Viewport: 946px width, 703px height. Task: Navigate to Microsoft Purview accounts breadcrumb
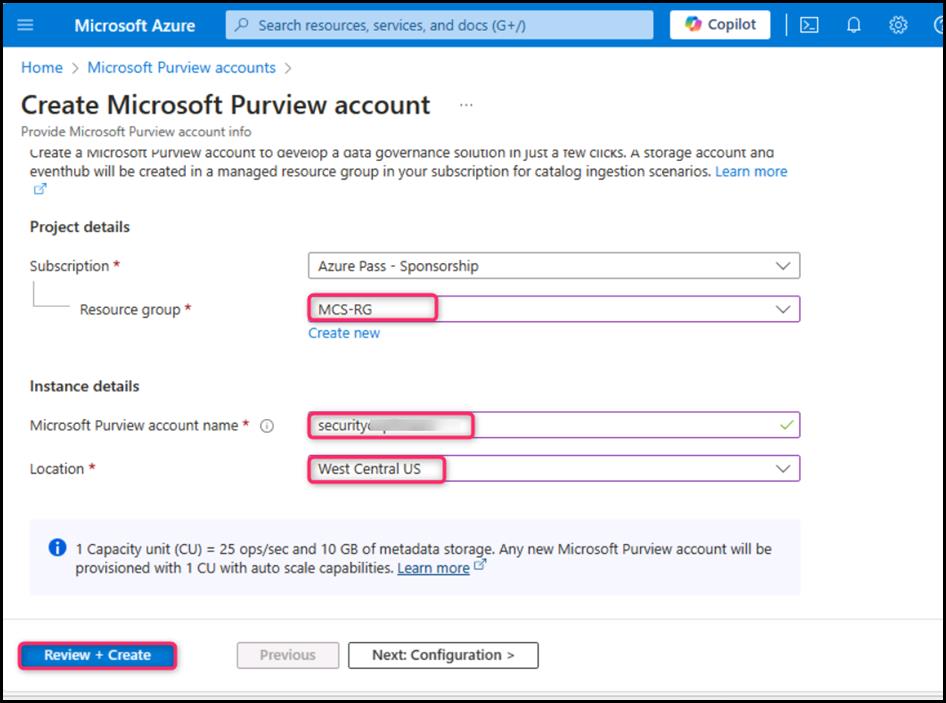(181, 68)
